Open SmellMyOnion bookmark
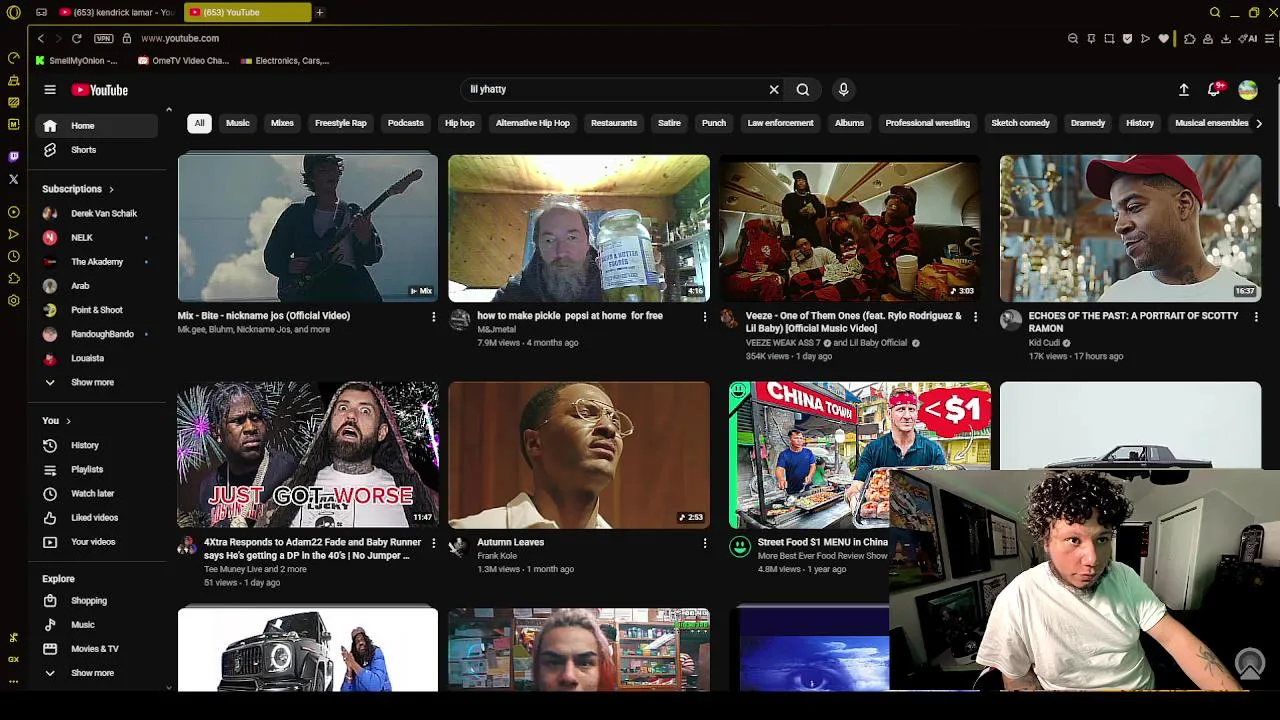1280x720 pixels. [77, 61]
